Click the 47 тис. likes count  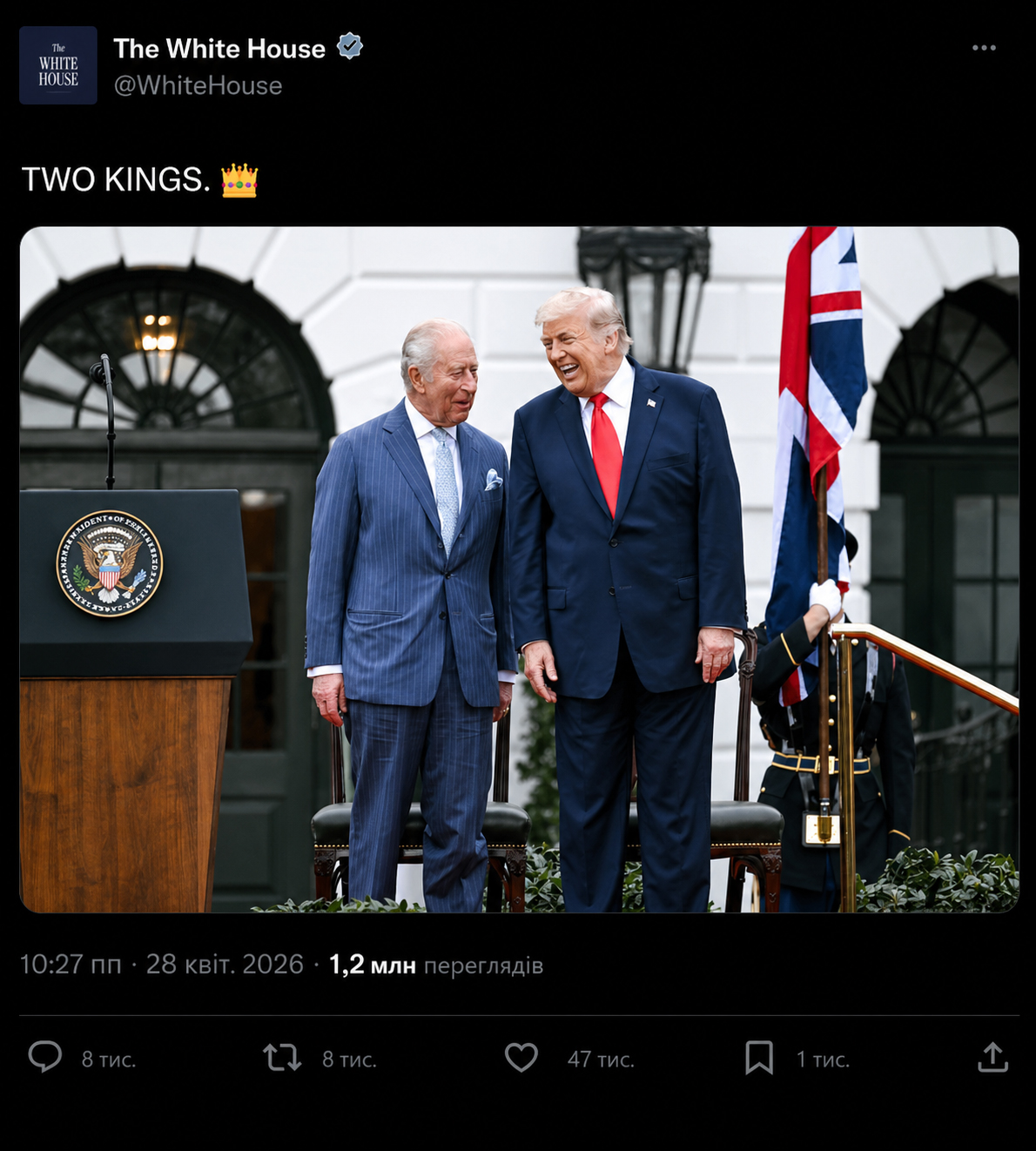pyautogui.click(x=601, y=1060)
